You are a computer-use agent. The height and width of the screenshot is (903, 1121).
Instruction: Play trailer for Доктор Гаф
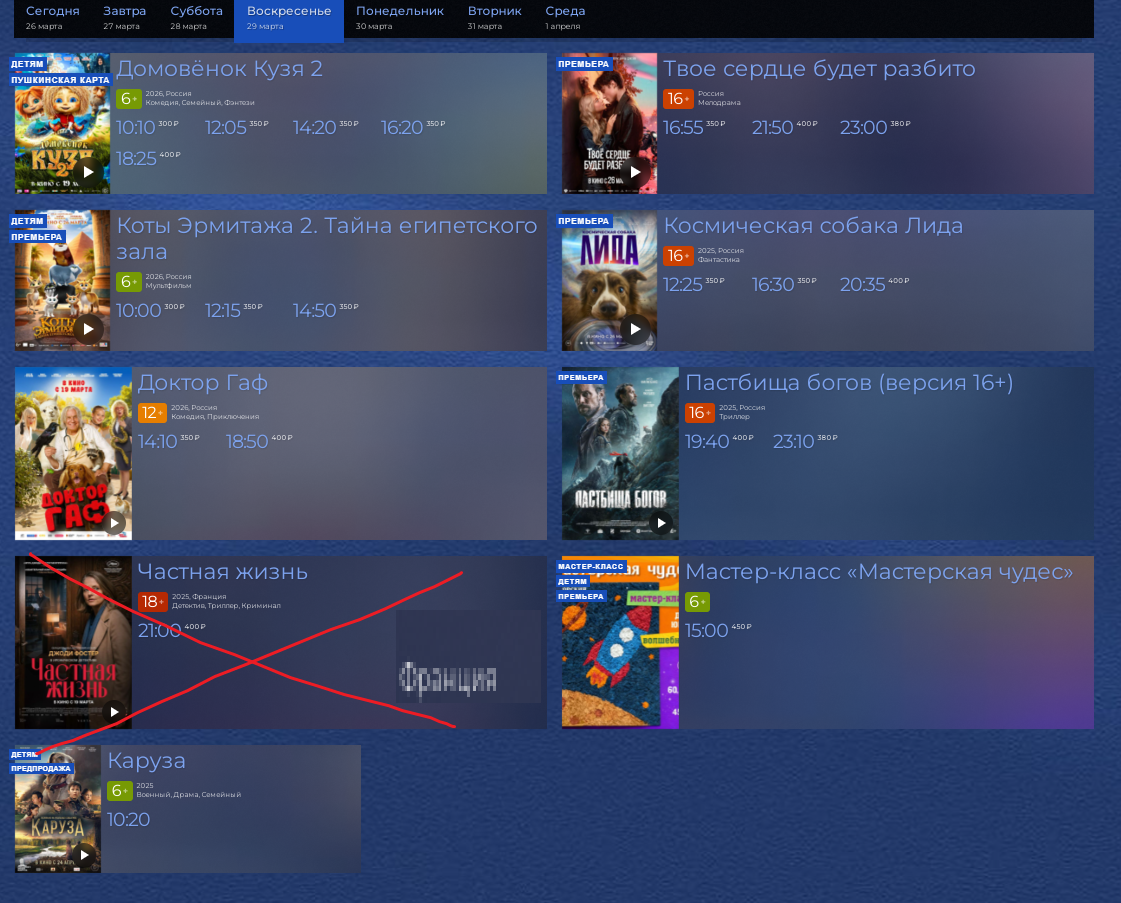pos(114,523)
